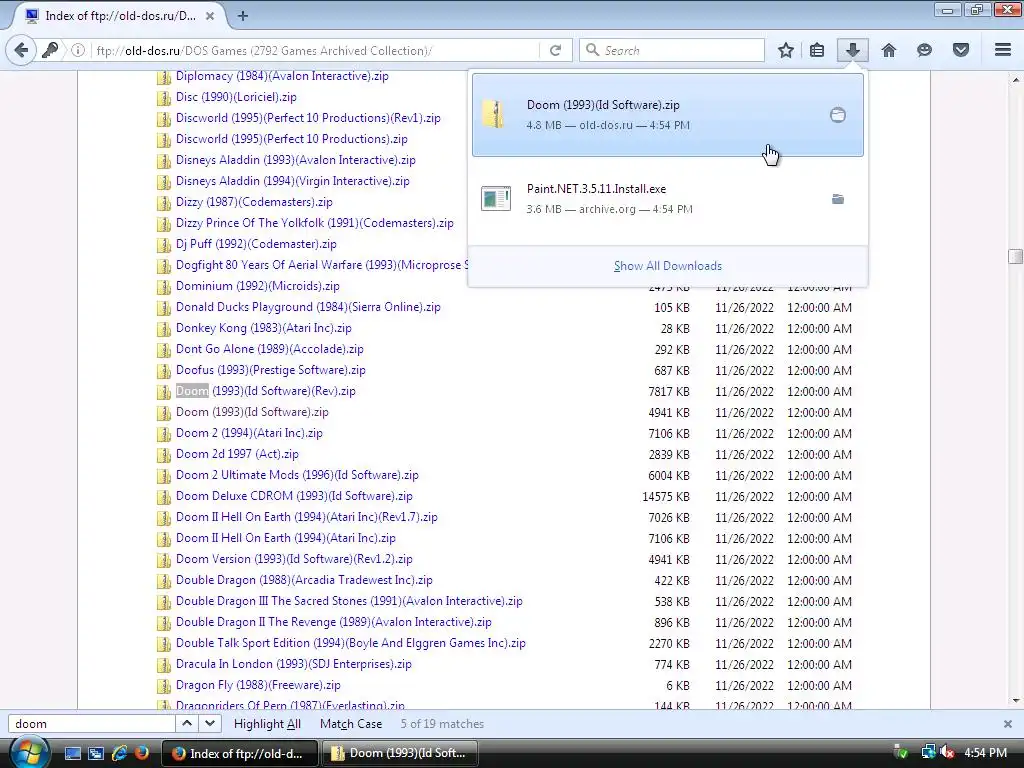The height and width of the screenshot is (768, 1024).
Task: Click the find bar text field containing doom
Action: click(x=91, y=724)
